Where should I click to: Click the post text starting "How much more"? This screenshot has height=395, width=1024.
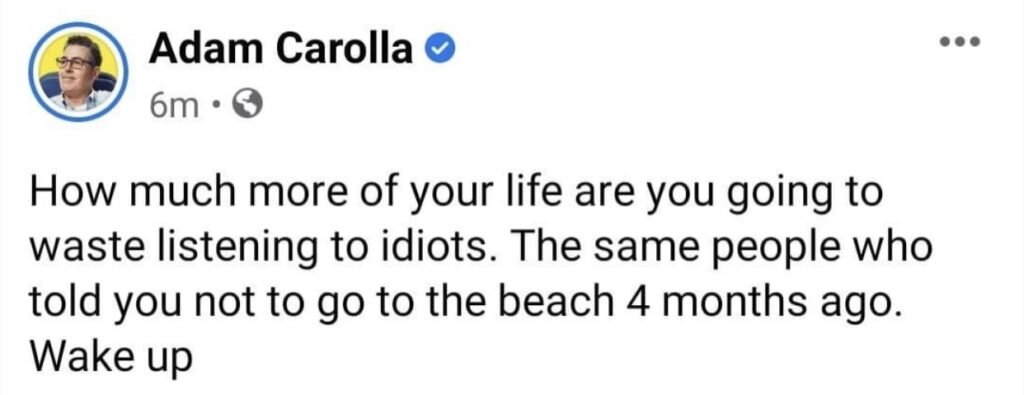click(481, 274)
